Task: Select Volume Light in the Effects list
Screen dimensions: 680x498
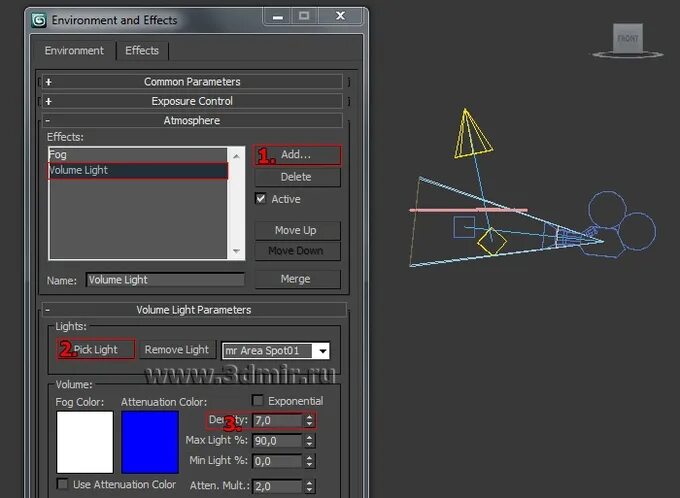Action: tap(138, 170)
